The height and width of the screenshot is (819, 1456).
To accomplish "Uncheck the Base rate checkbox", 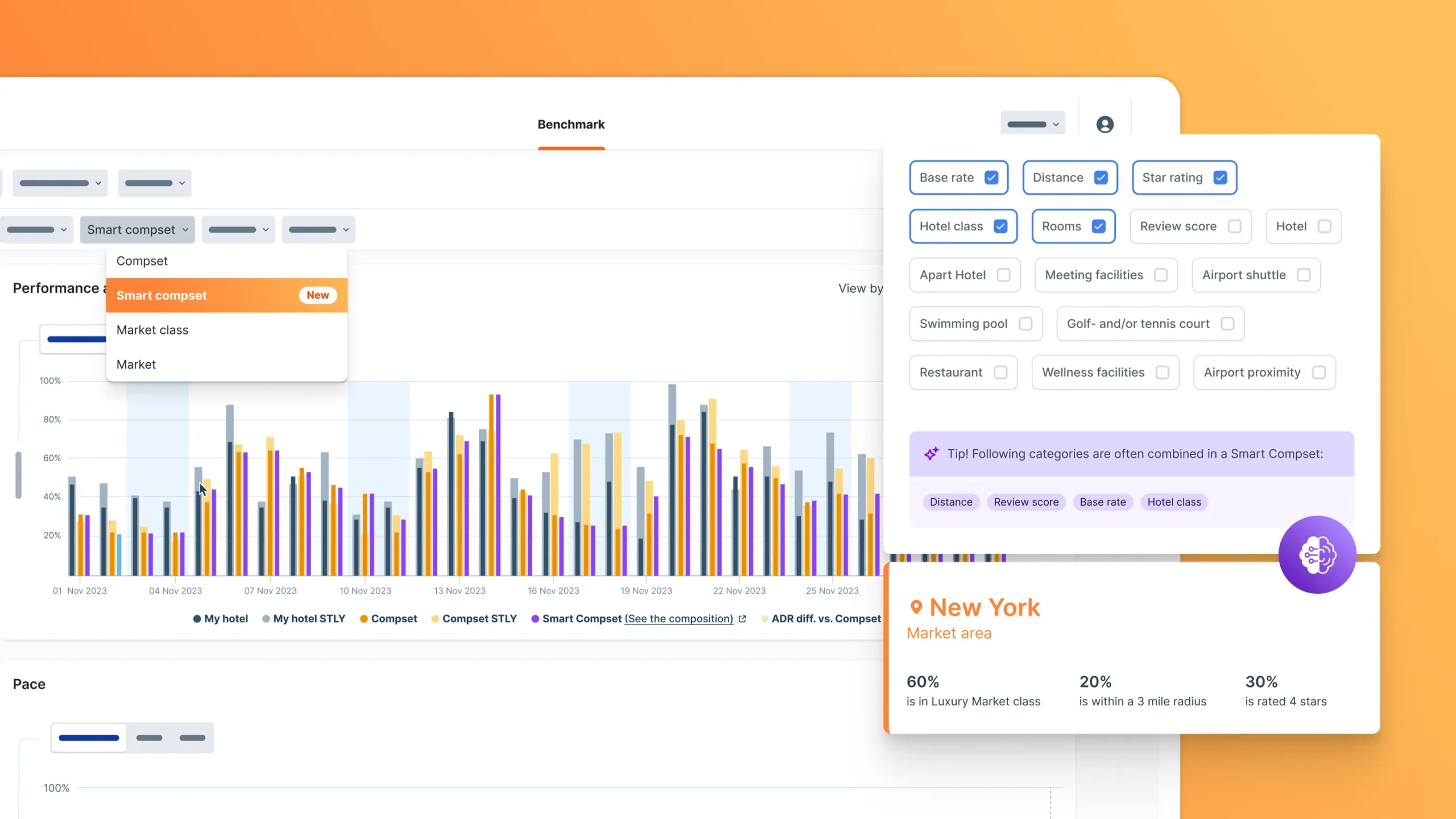I will [x=991, y=178].
